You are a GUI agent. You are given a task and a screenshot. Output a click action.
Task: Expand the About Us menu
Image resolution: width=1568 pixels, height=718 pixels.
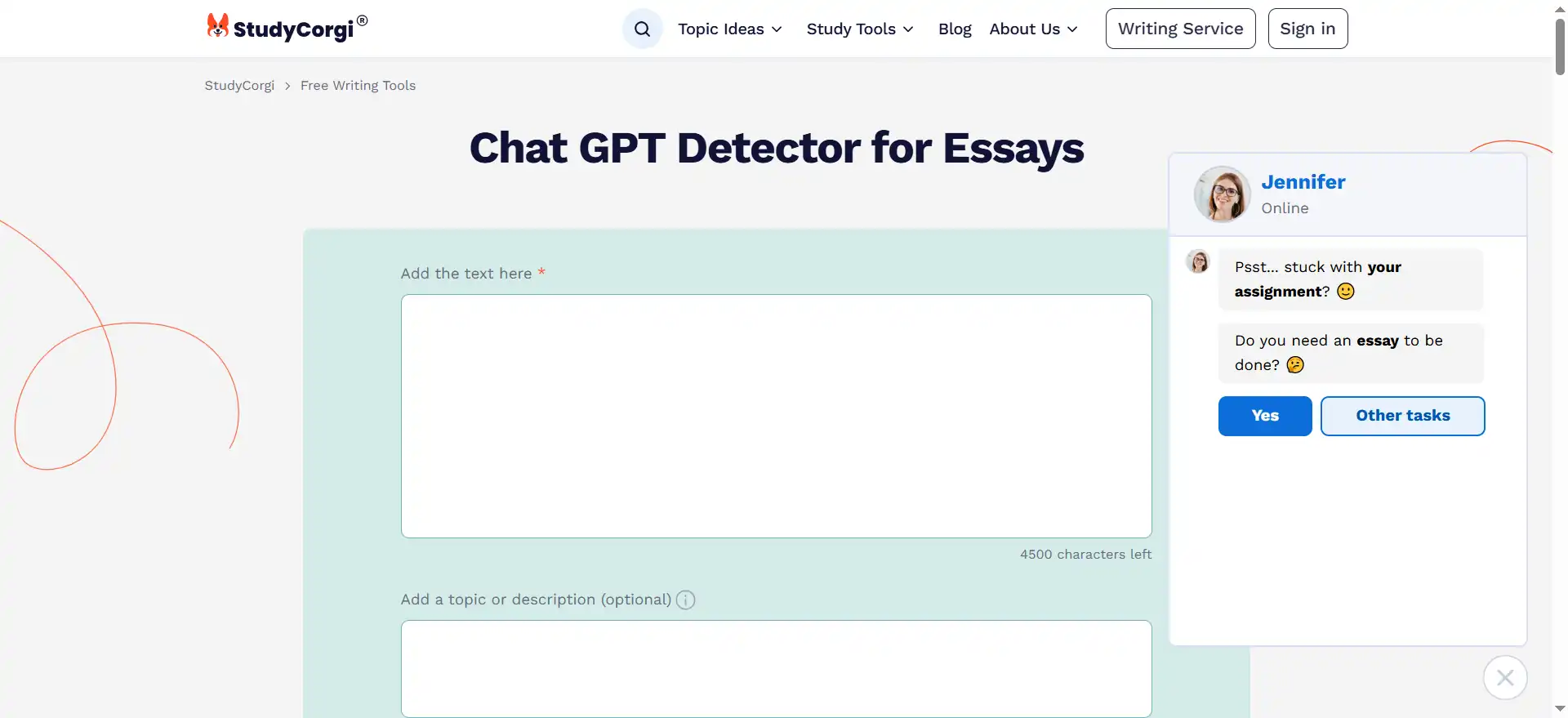click(x=1034, y=29)
